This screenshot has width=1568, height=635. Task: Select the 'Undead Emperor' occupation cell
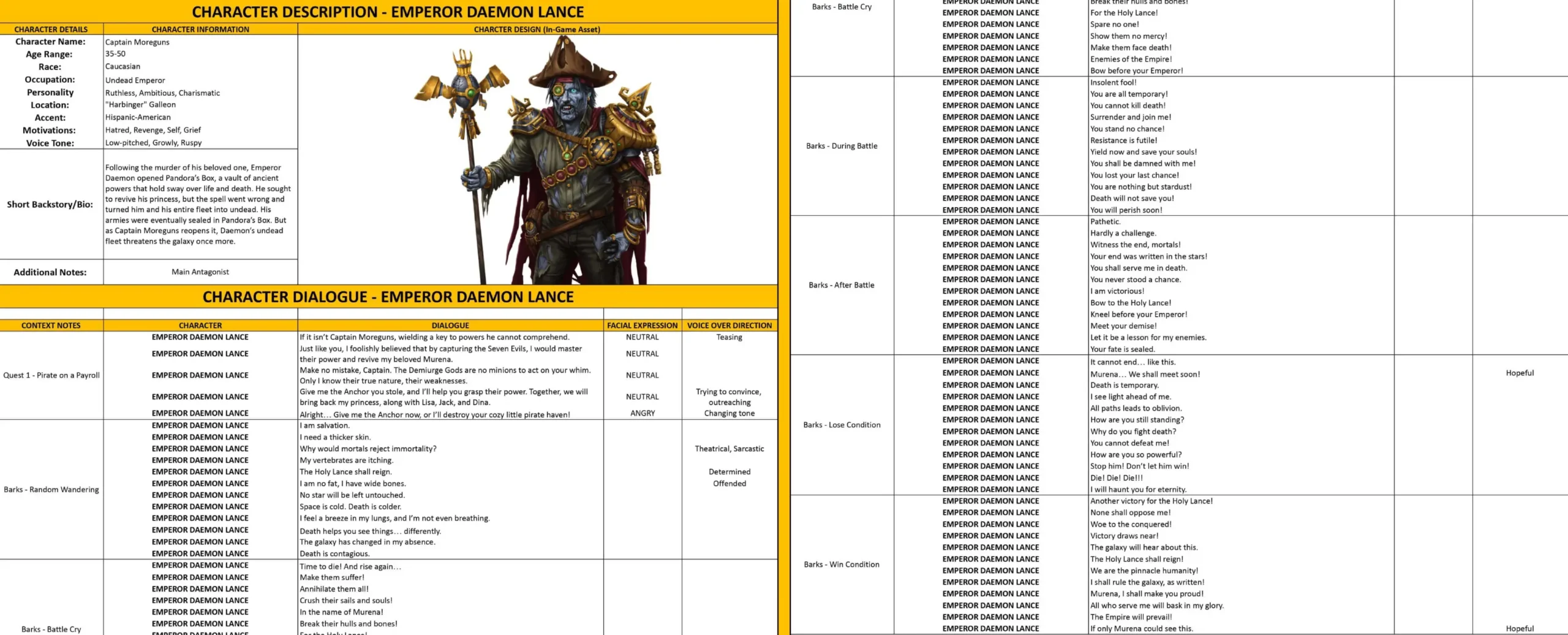coord(135,80)
